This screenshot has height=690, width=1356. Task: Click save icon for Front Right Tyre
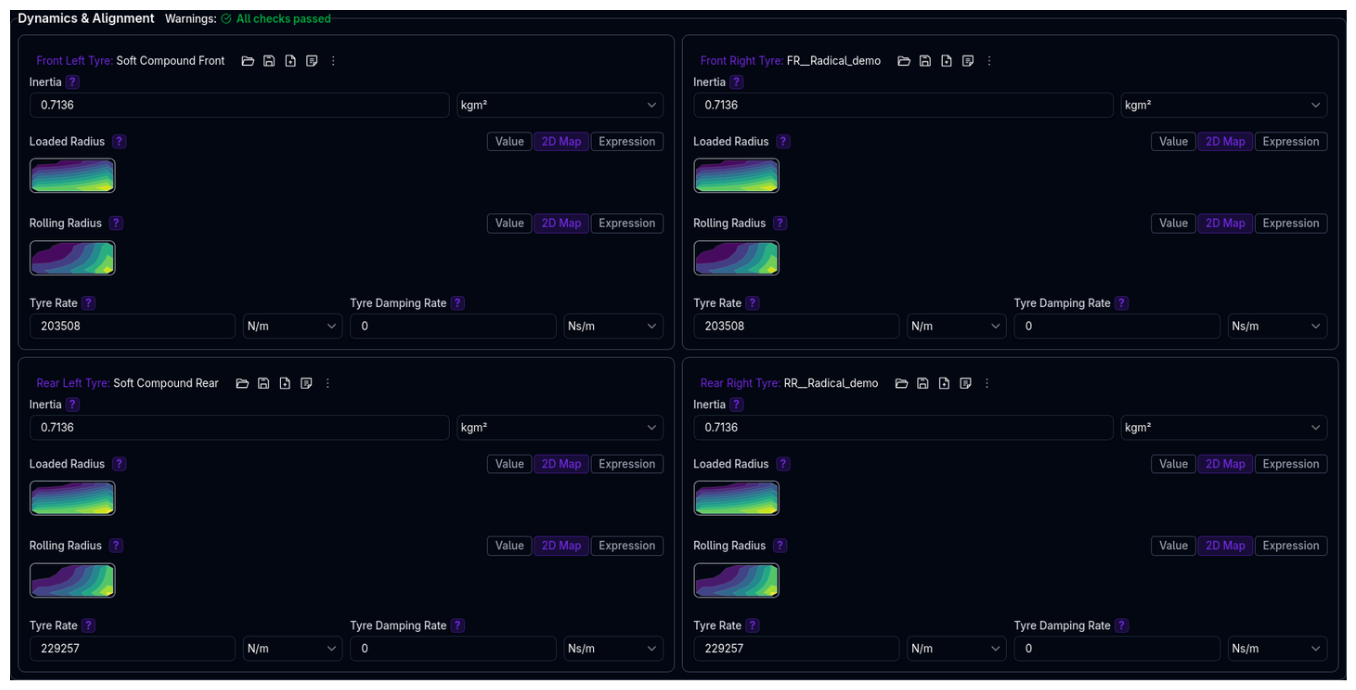click(x=925, y=61)
